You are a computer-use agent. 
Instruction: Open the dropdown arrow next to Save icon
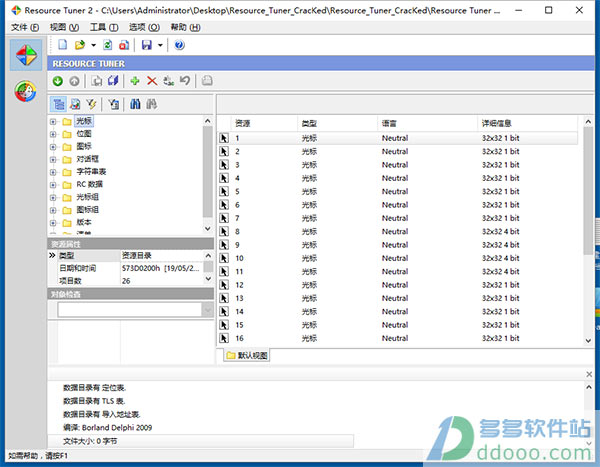tap(160, 45)
